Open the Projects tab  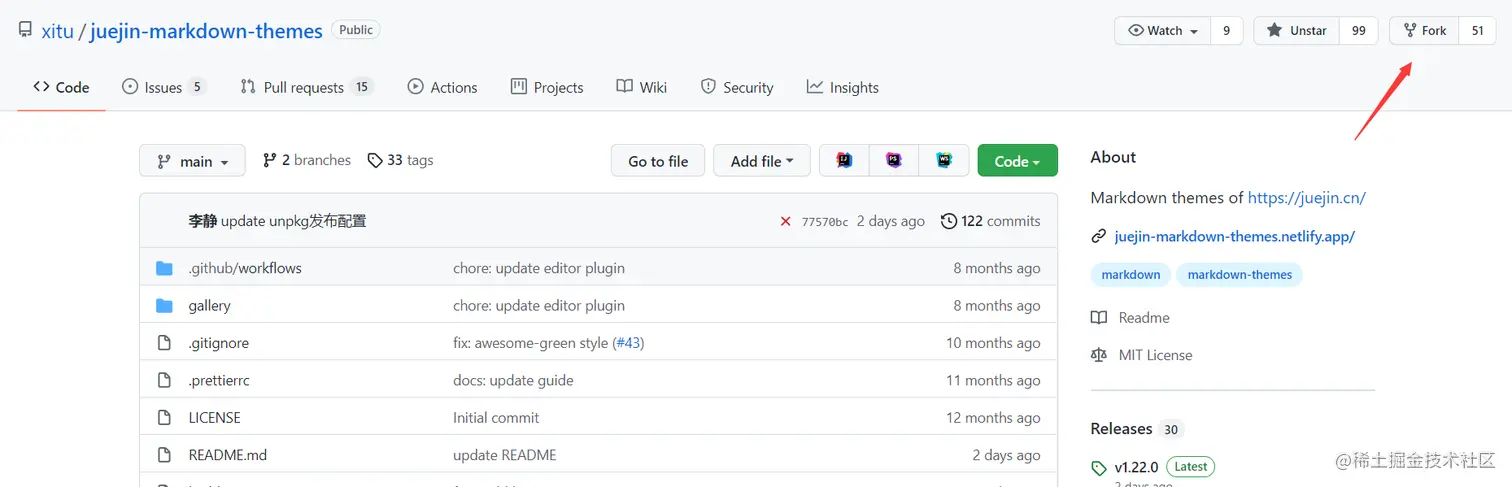click(x=547, y=87)
